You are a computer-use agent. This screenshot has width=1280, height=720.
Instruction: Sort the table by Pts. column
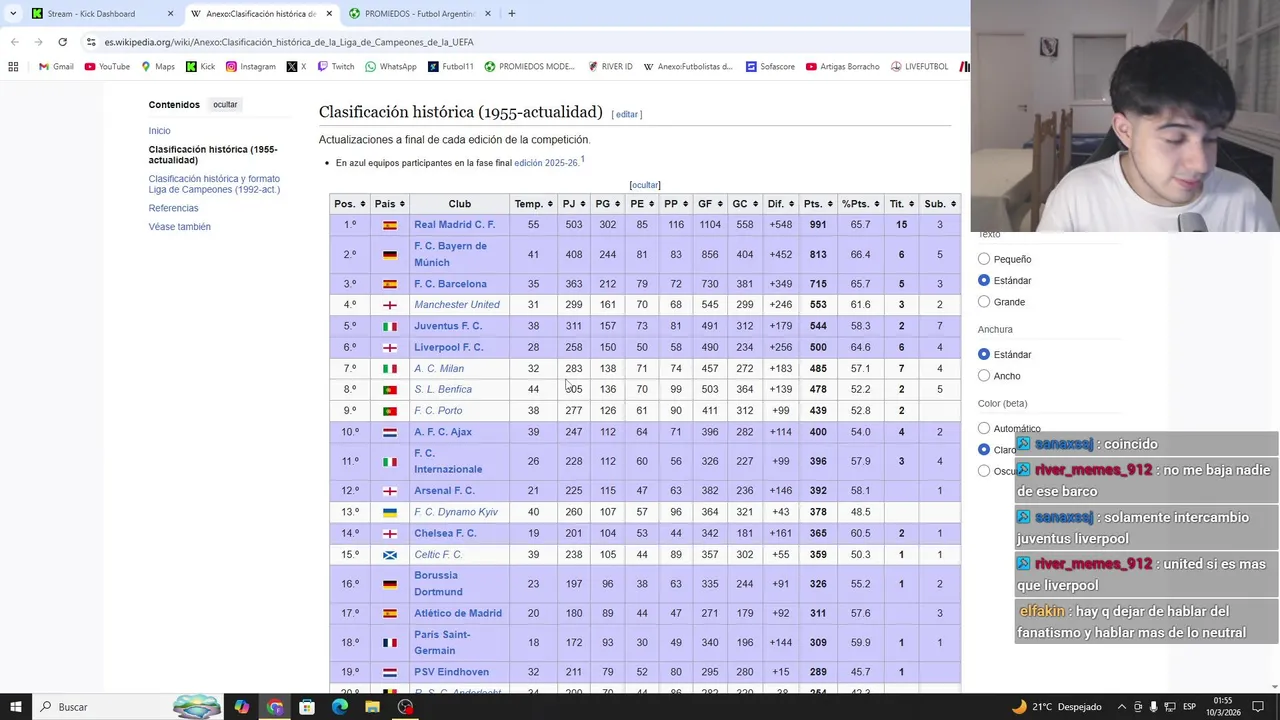click(x=817, y=204)
